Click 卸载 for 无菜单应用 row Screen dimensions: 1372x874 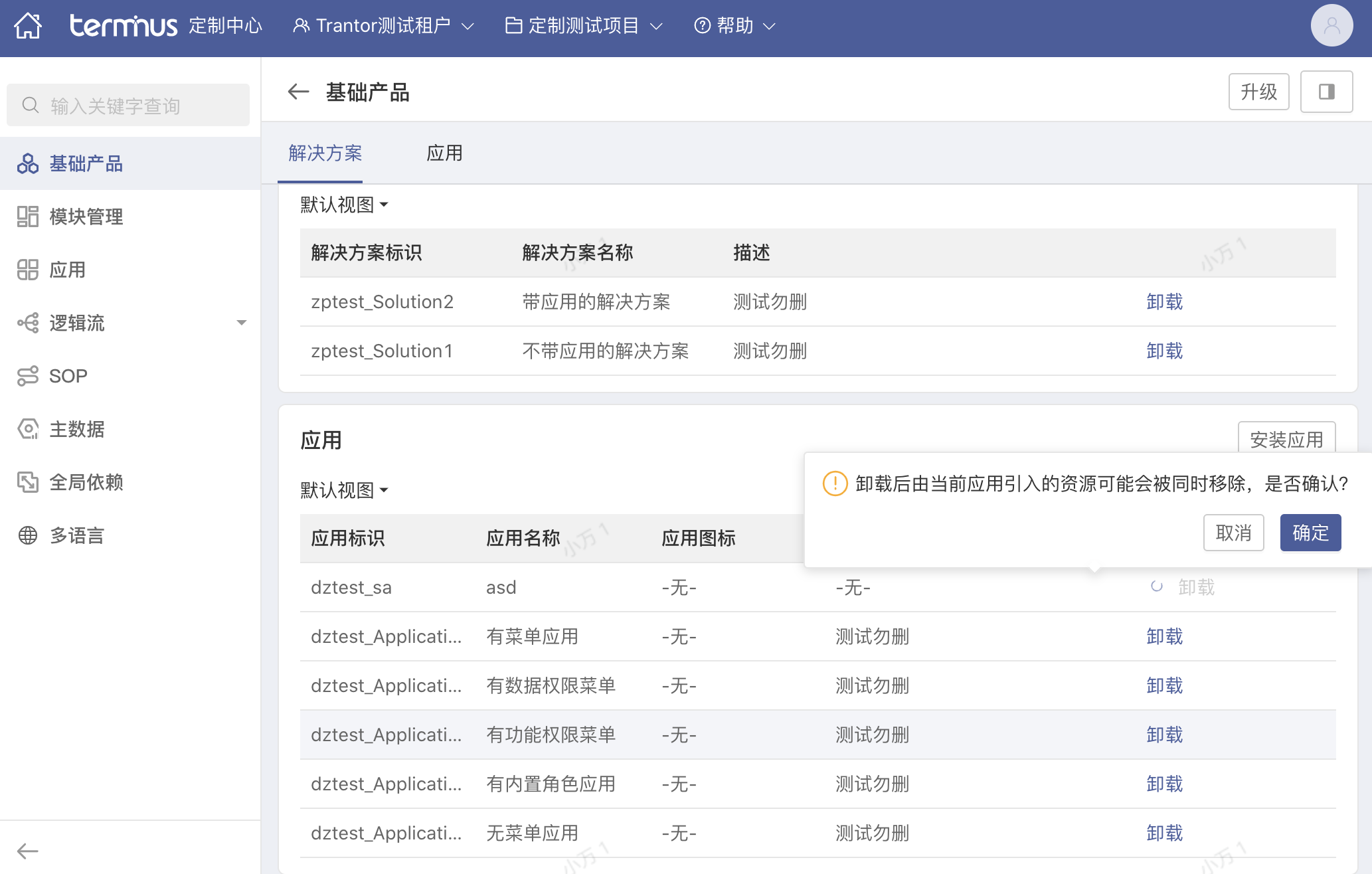click(1164, 833)
